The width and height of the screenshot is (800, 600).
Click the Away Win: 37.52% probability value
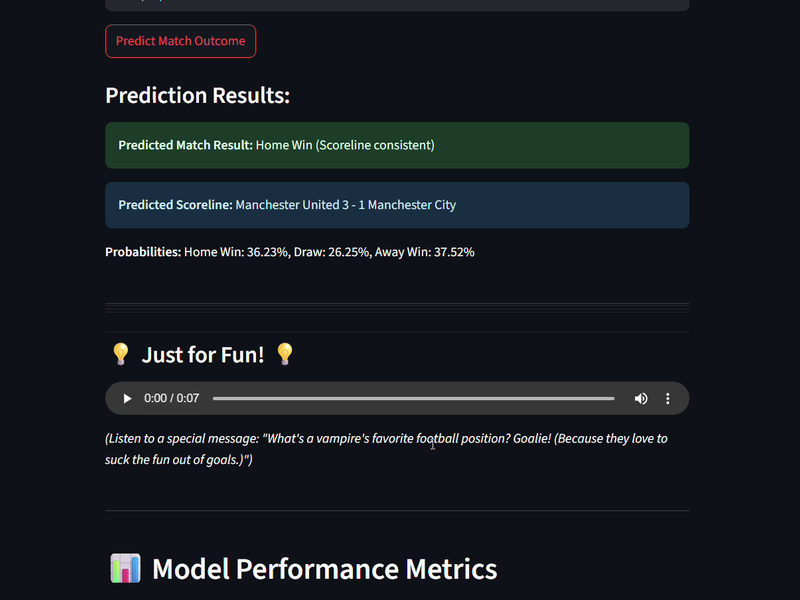pyautogui.click(x=424, y=252)
